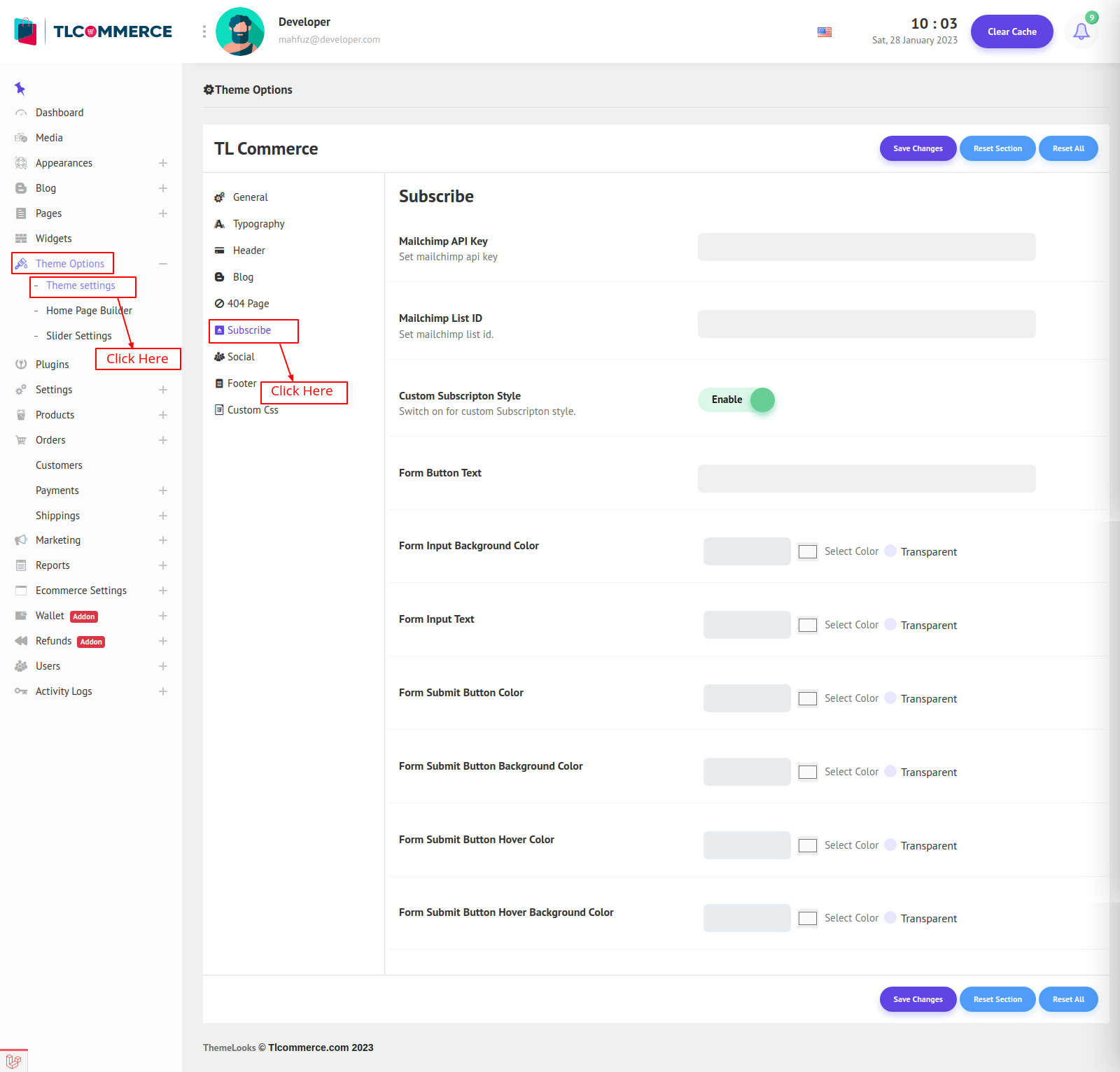The image size is (1120, 1072).
Task: Click the Clear Cache button
Action: pos(1011,31)
